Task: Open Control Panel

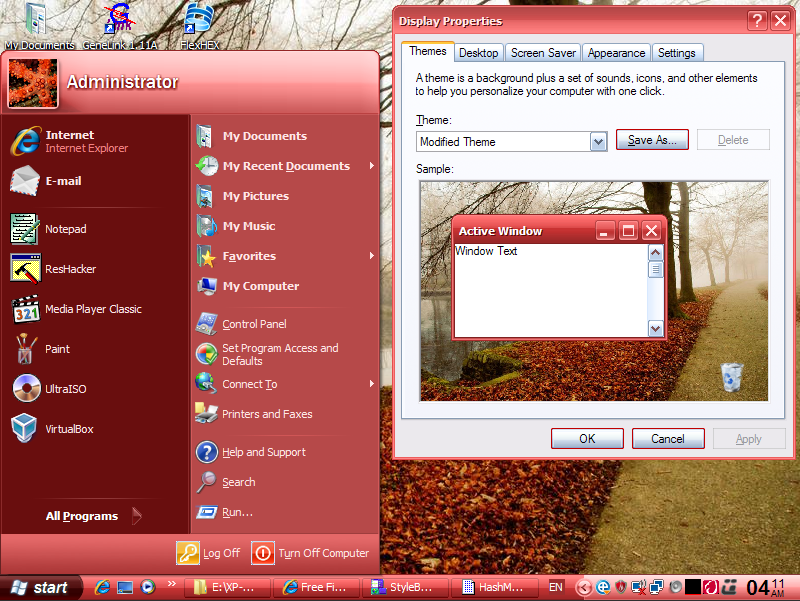Action: pyautogui.click(x=286, y=324)
